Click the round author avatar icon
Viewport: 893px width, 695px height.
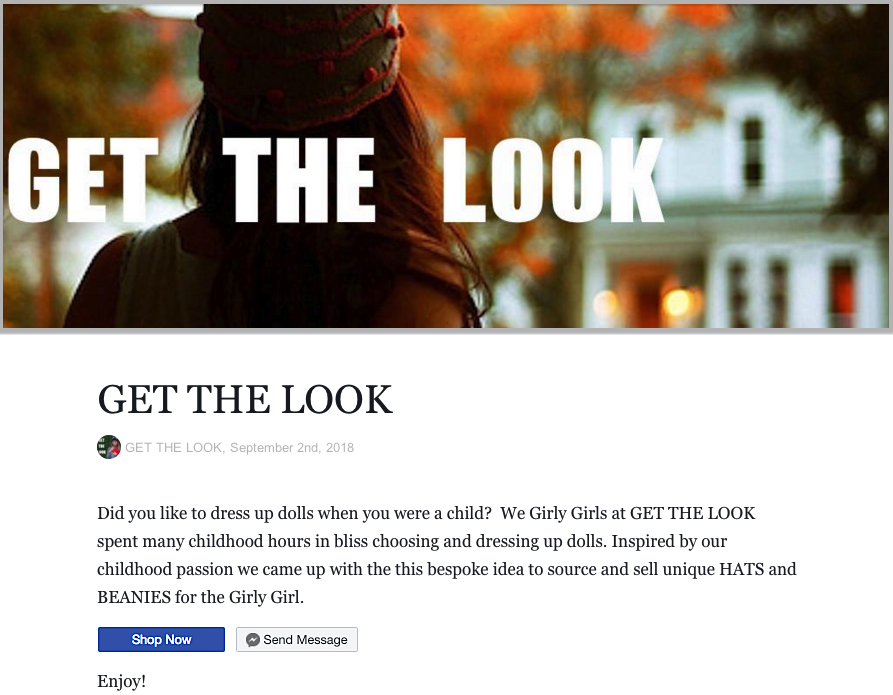pyautogui.click(x=109, y=447)
